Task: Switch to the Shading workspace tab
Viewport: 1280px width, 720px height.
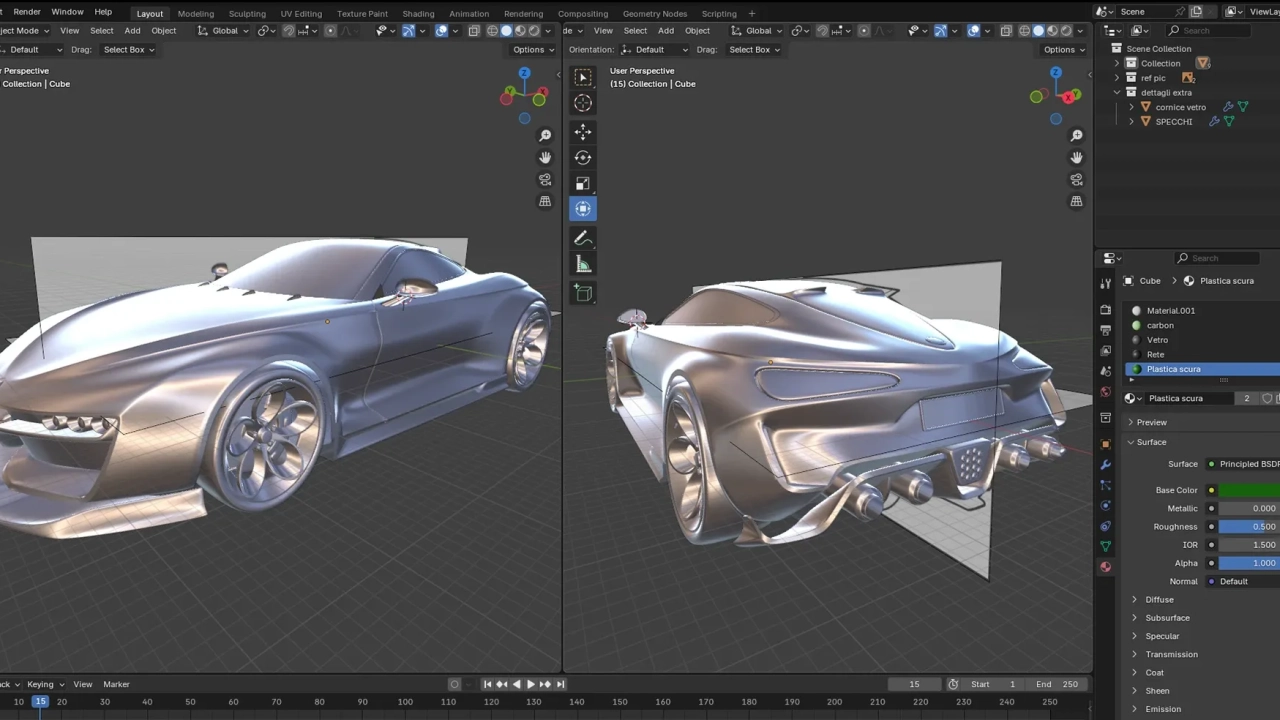Action: 418,14
